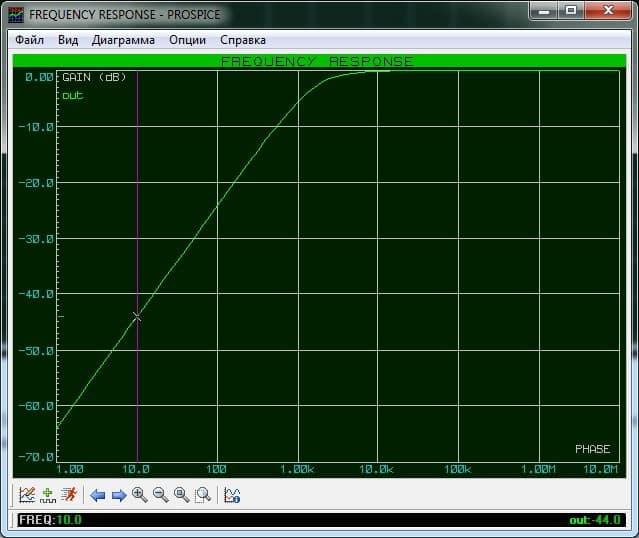The width and height of the screenshot is (639, 538).
Task: Click the 10.0k frequency axis label
Action: pos(376,469)
